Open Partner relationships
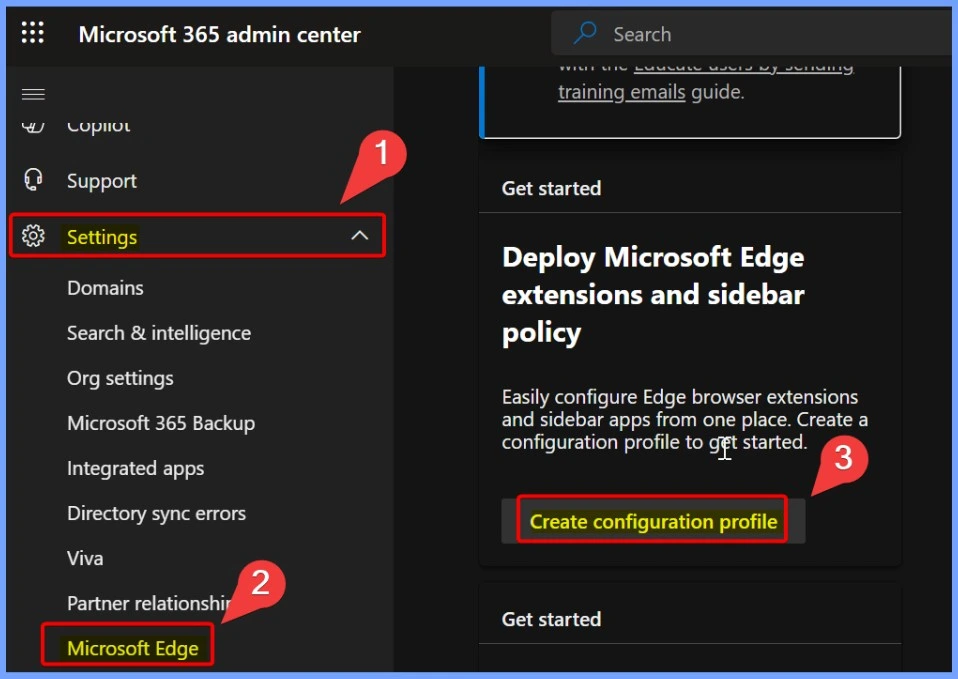Image resolution: width=958 pixels, height=679 pixels. pos(150,603)
